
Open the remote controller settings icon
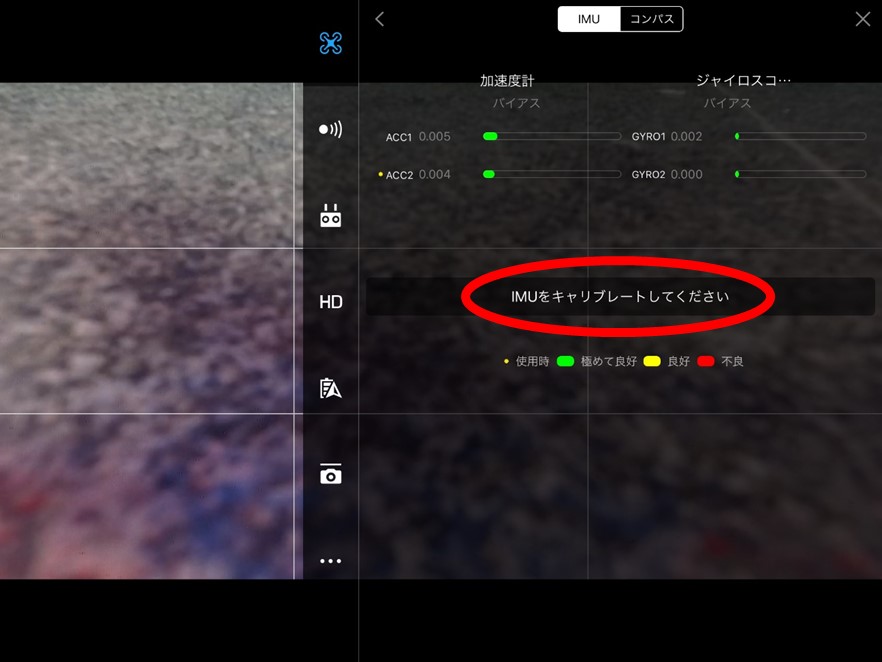(x=330, y=215)
